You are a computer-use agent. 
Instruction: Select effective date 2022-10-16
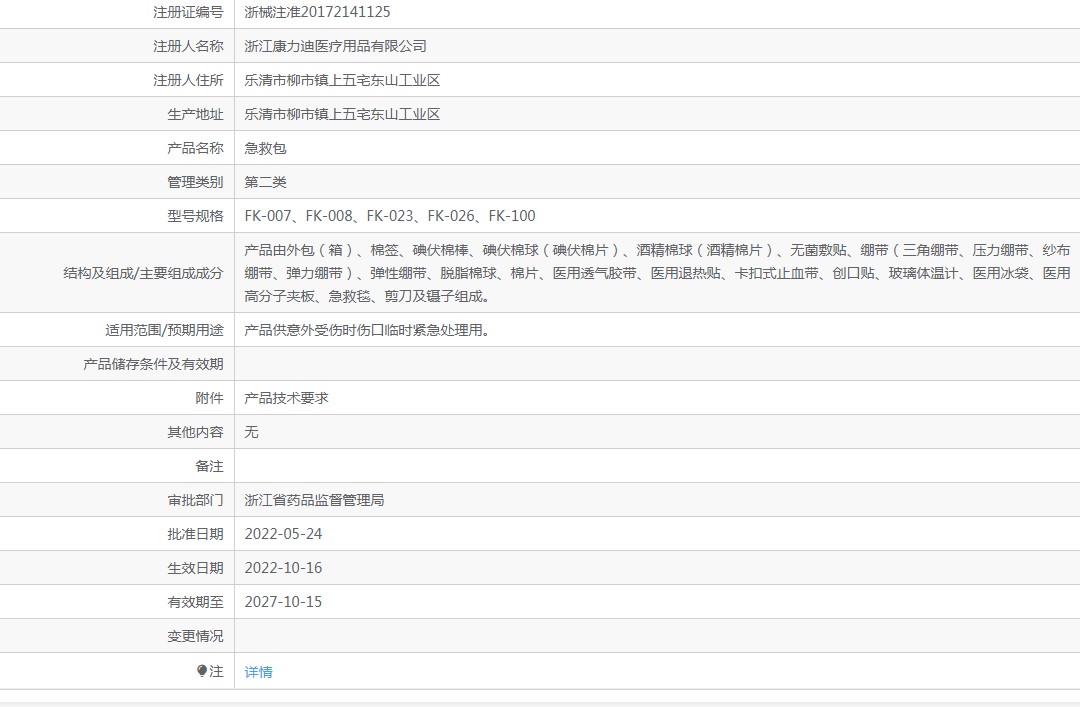283,568
